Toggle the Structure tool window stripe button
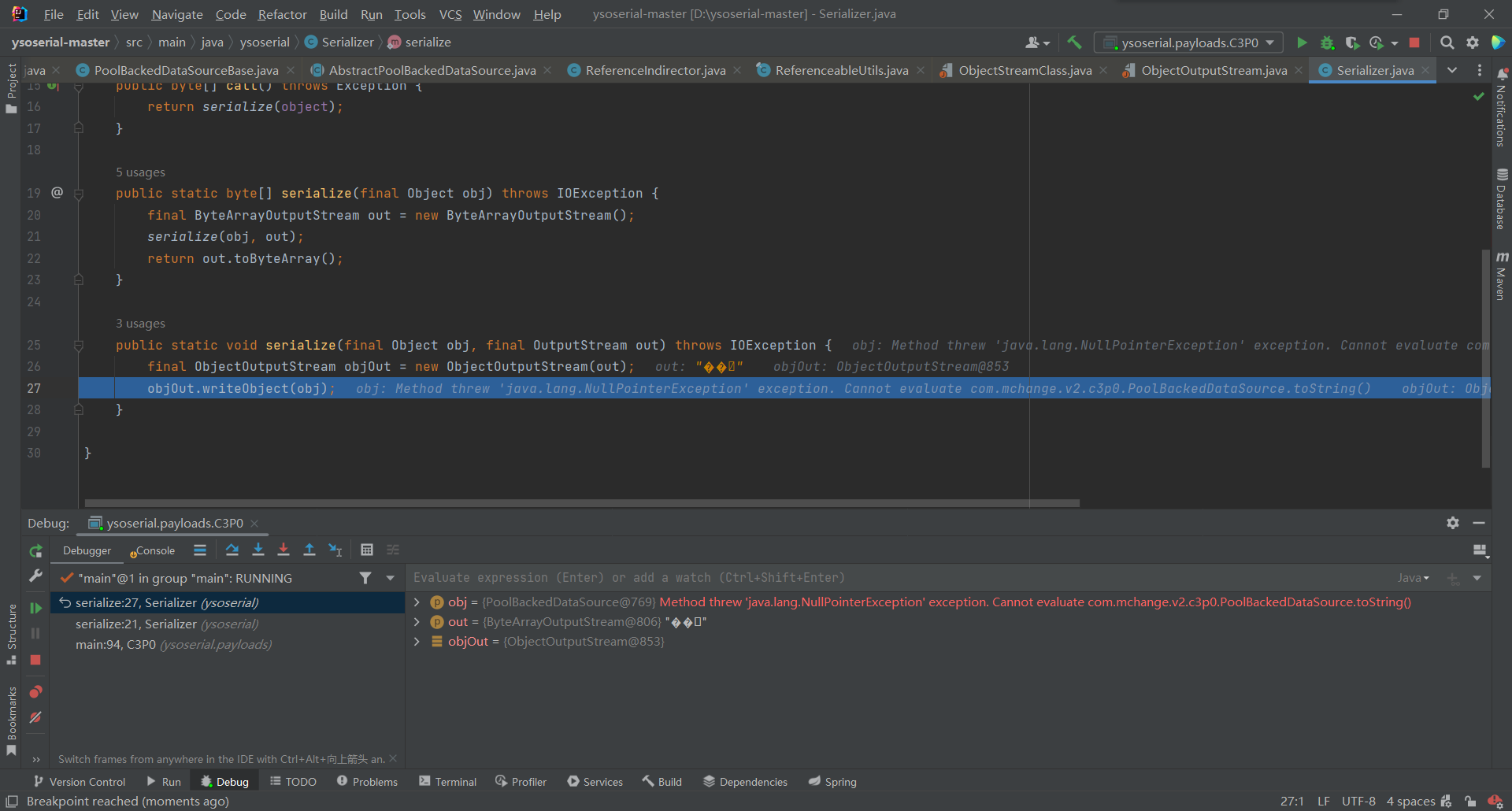1512x811 pixels. pyautogui.click(x=11, y=635)
